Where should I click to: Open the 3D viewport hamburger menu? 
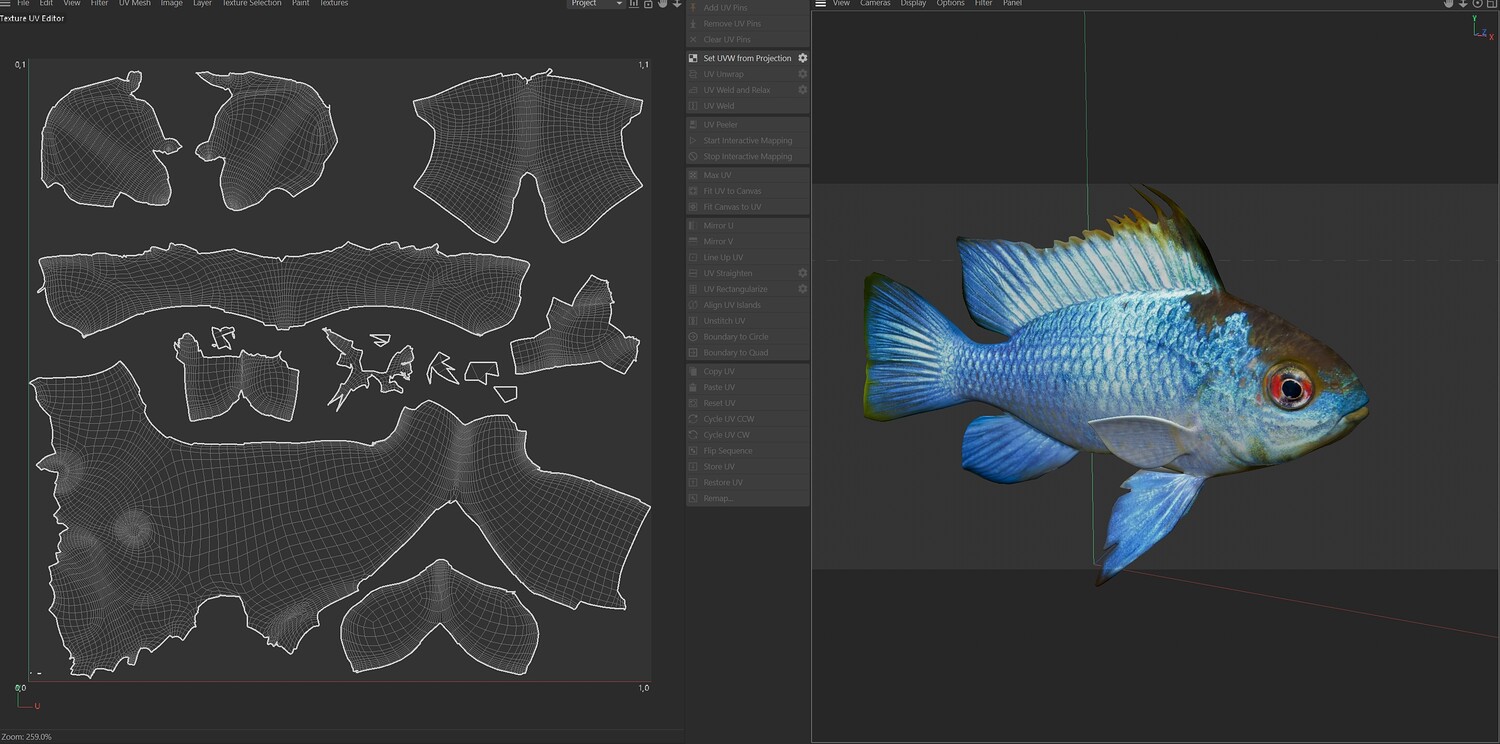tap(821, 4)
